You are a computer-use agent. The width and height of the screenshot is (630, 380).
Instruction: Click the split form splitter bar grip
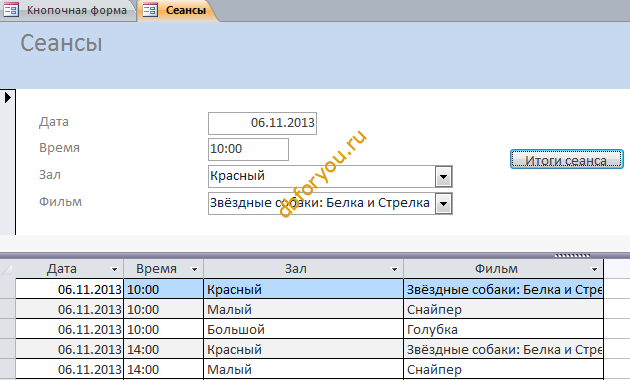coord(572,255)
